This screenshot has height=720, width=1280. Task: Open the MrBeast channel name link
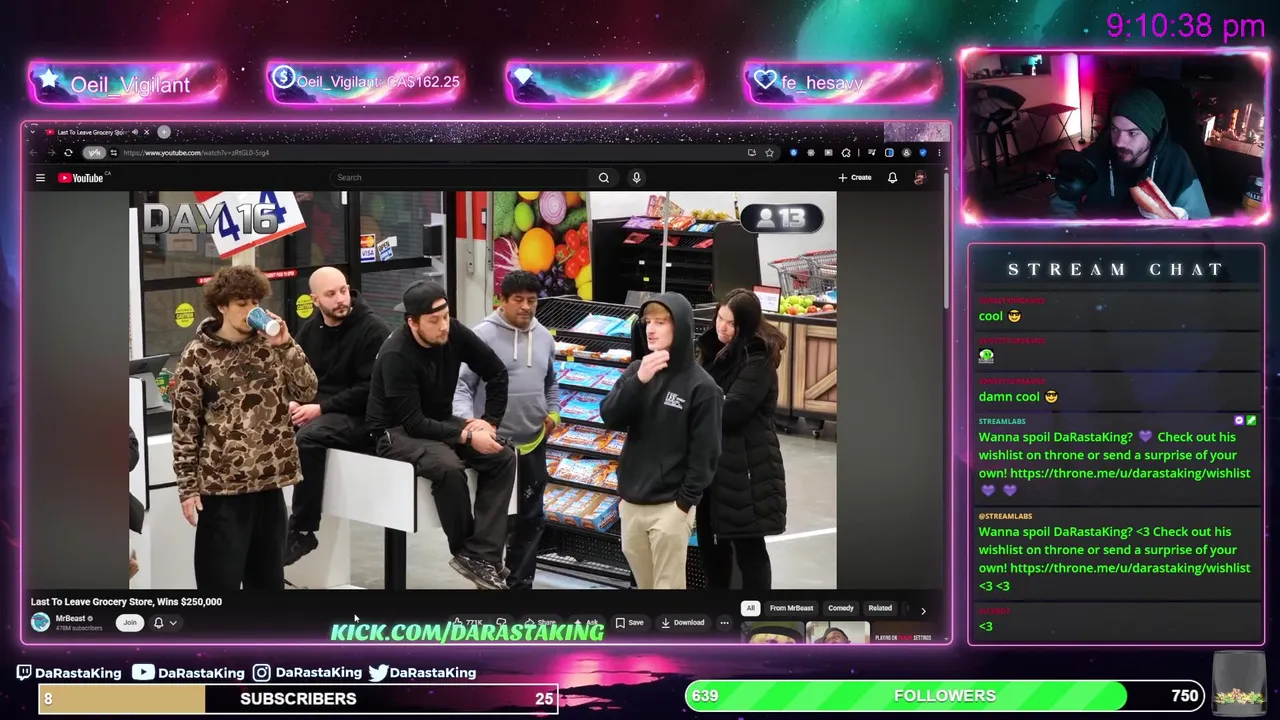pyautogui.click(x=70, y=618)
